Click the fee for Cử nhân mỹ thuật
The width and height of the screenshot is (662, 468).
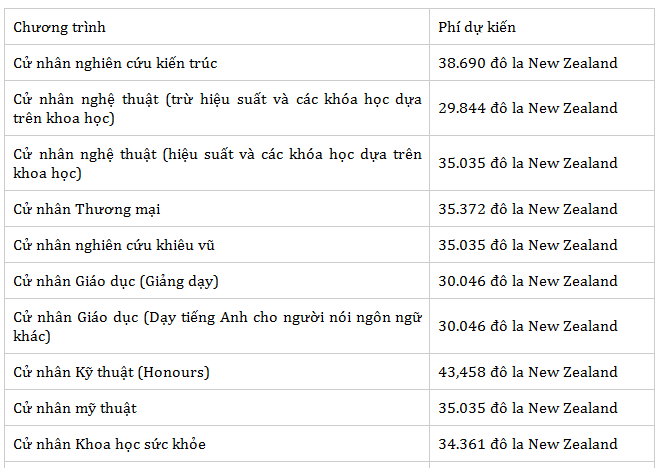tap(527, 408)
